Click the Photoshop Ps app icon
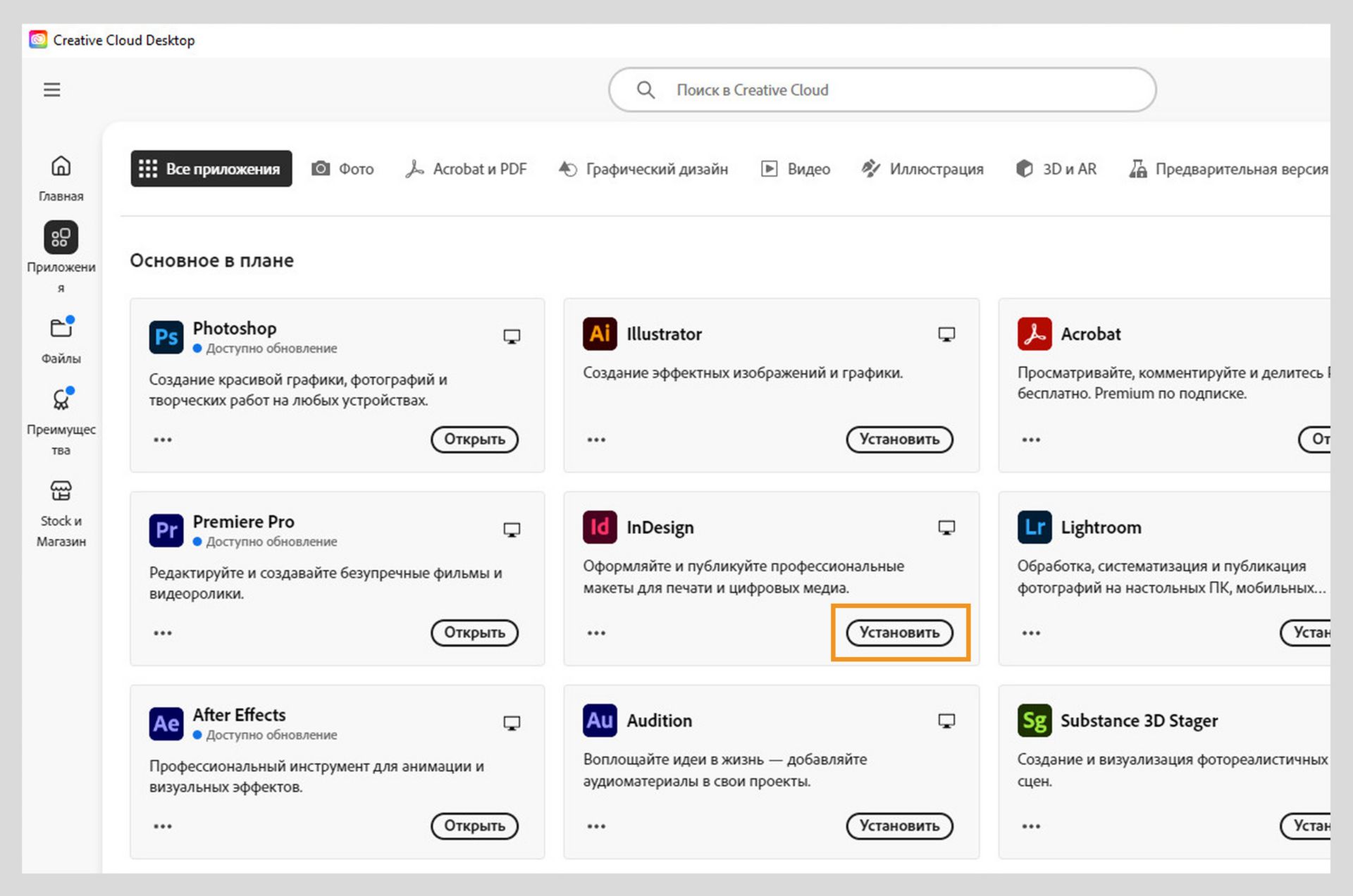The image size is (1353, 896). coord(166,337)
